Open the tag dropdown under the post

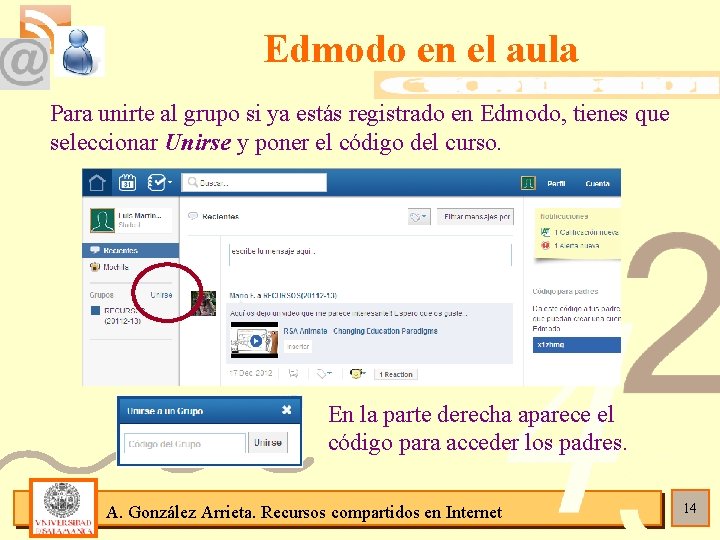[x=324, y=374]
